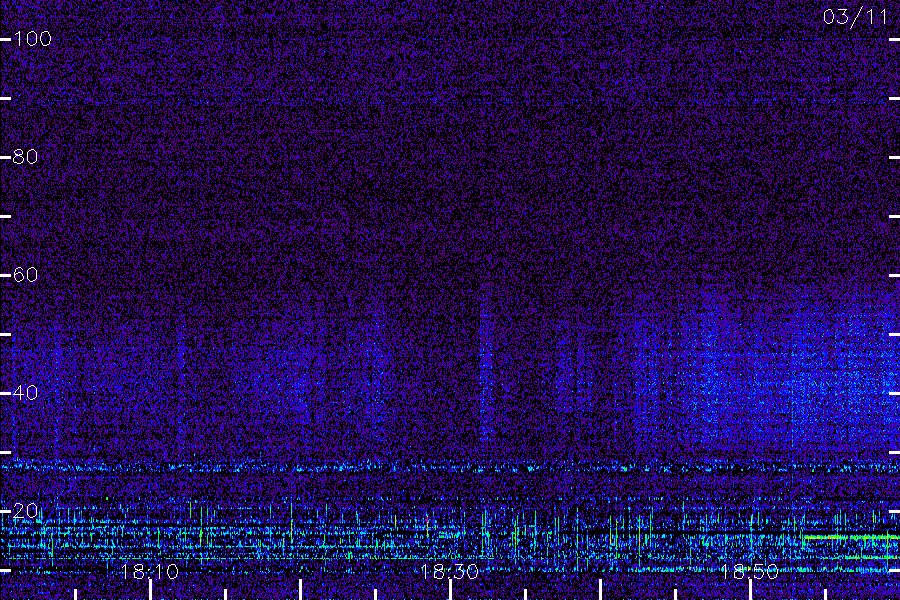
Task: Click the 60 frequency axis label
Action: (25, 274)
